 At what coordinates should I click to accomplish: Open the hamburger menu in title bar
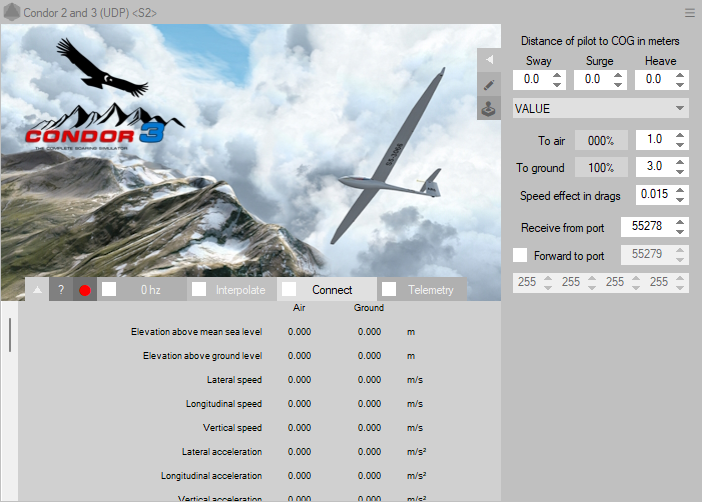point(689,13)
